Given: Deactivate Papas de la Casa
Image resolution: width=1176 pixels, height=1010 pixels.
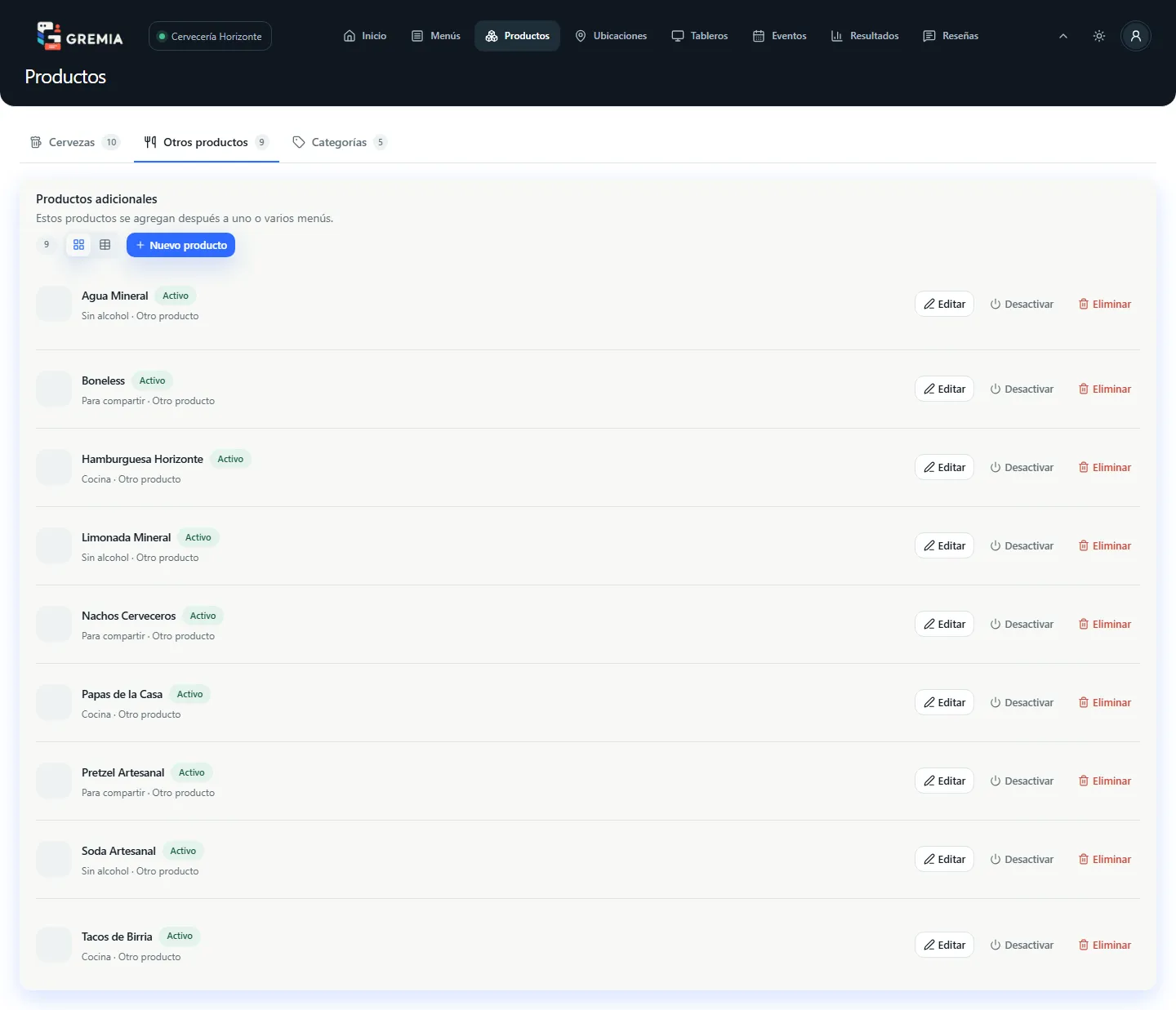Looking at the screenshot, I should [x=1022, y=702].
